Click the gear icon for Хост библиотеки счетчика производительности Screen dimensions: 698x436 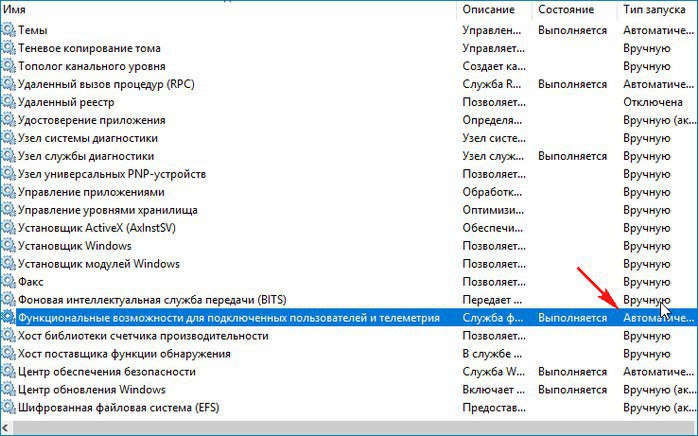8,336
